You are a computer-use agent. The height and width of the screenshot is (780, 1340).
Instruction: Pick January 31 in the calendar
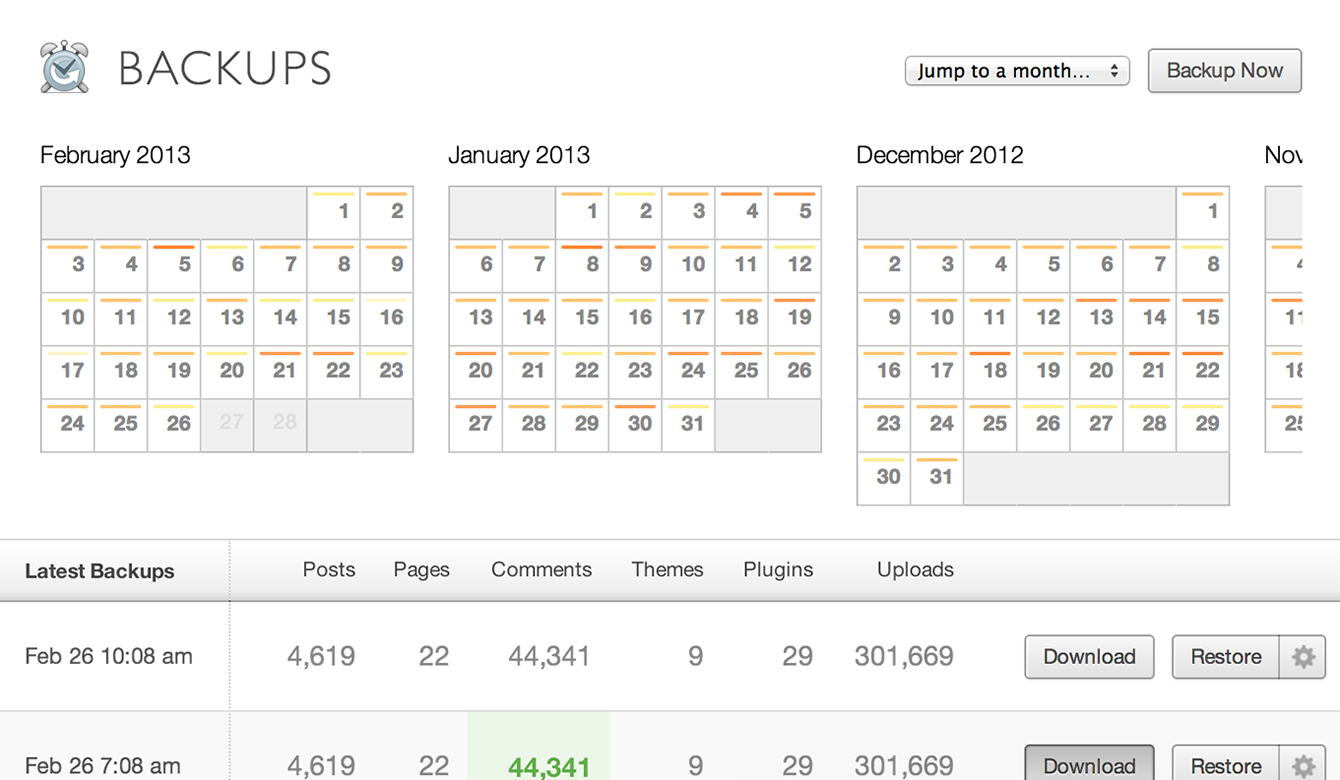tap(688, 425)
